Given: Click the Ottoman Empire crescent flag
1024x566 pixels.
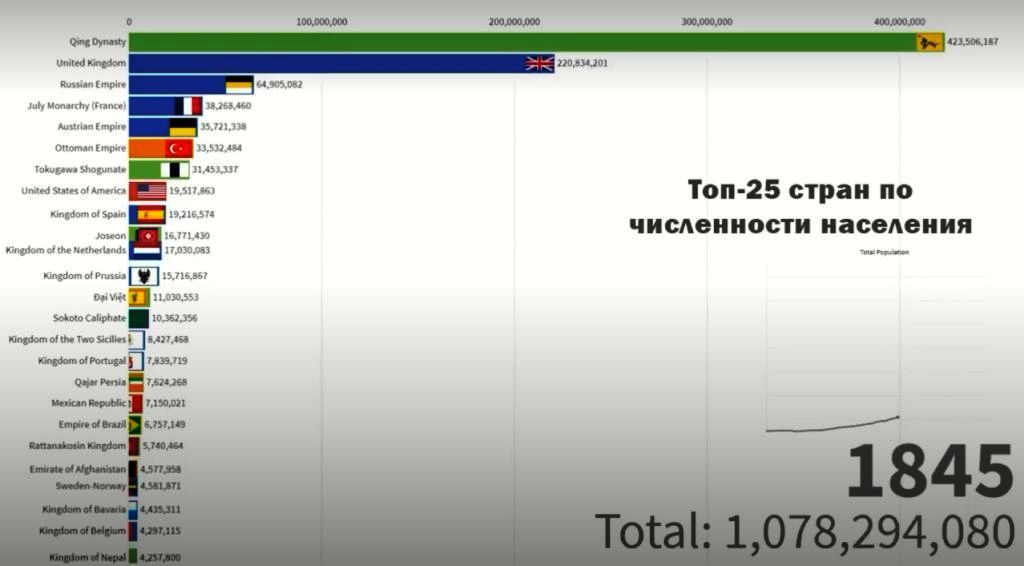Looking at the screenshot, I should coord(179,148).
